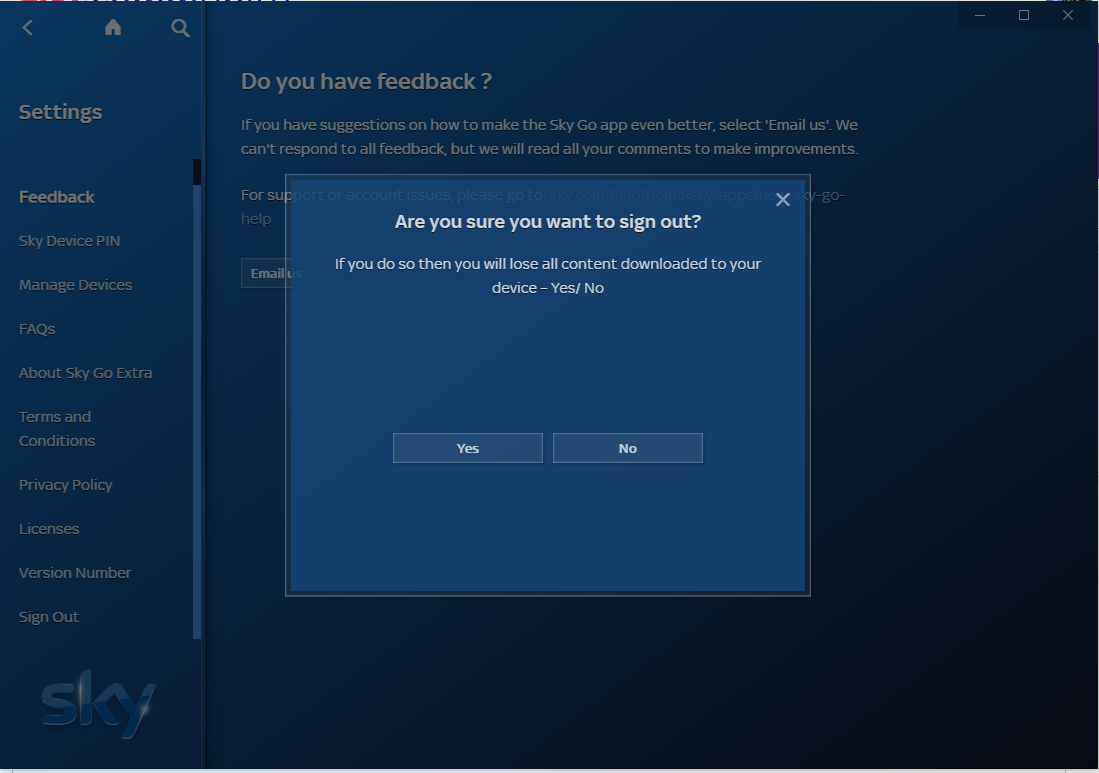
Task: Select About Sky Go Extra
Action: pos(85,373)
